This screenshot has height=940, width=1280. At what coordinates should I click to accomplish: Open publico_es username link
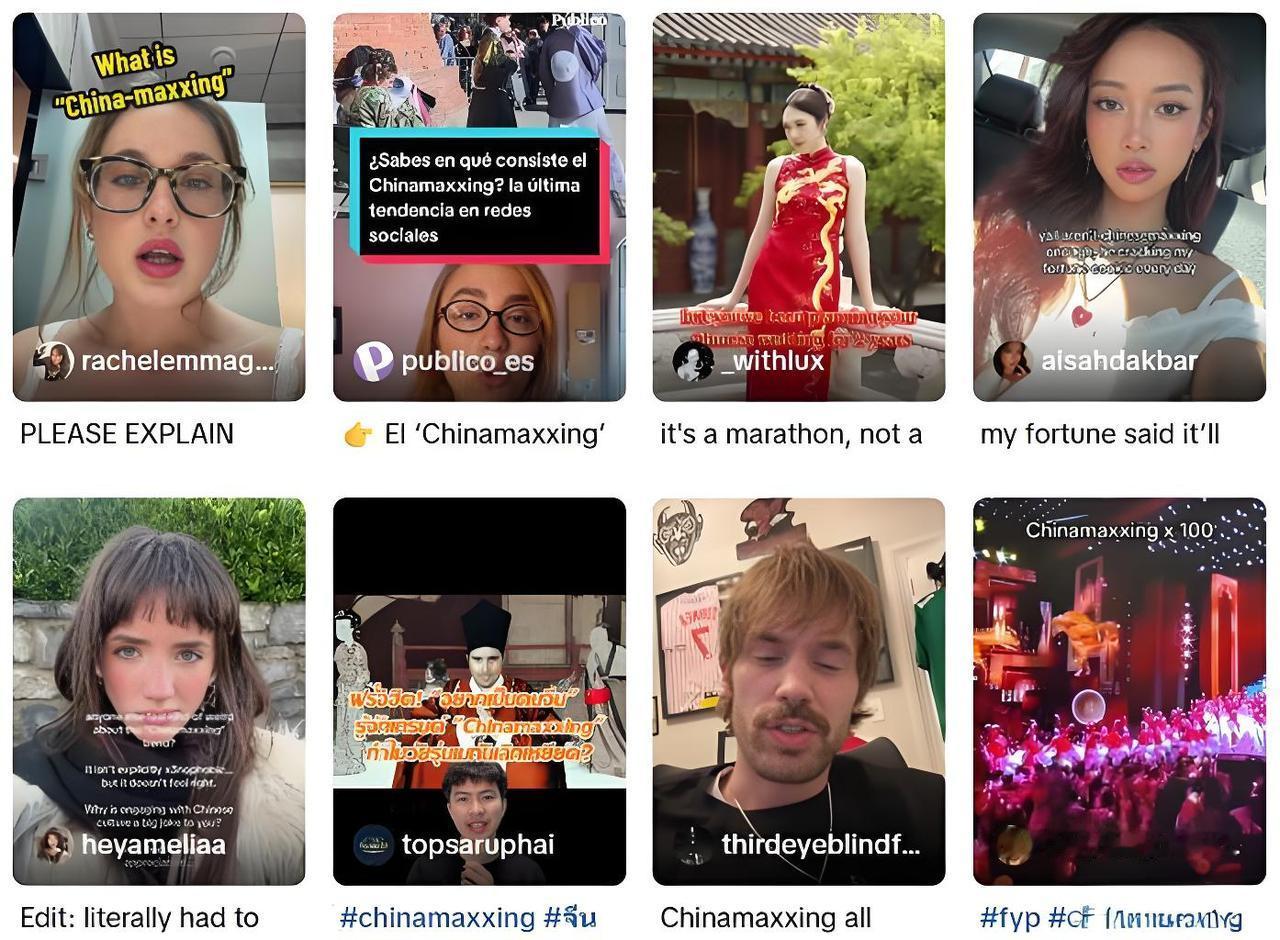pos(468,361)
